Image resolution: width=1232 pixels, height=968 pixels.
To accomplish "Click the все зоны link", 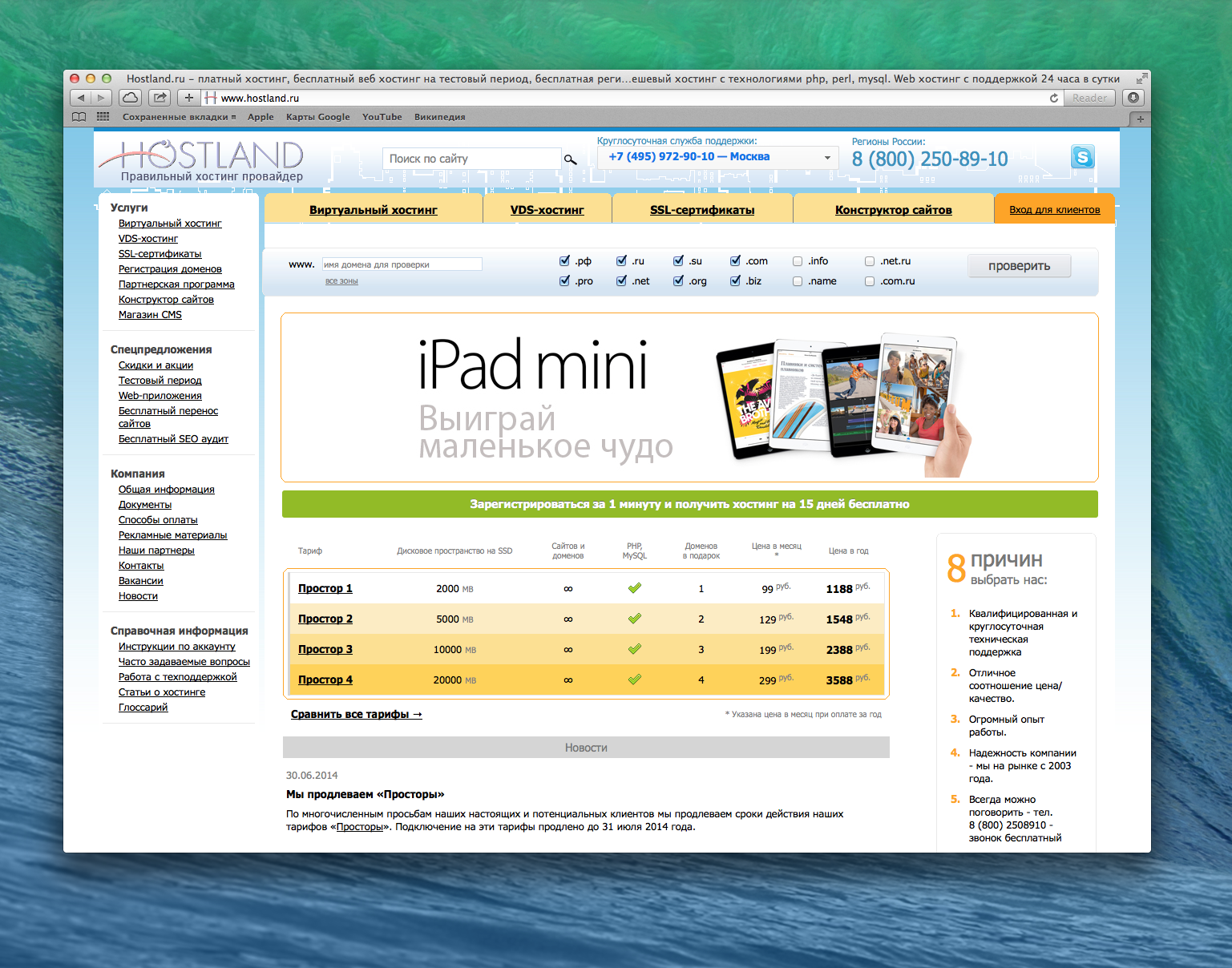I will pos(341,281).
